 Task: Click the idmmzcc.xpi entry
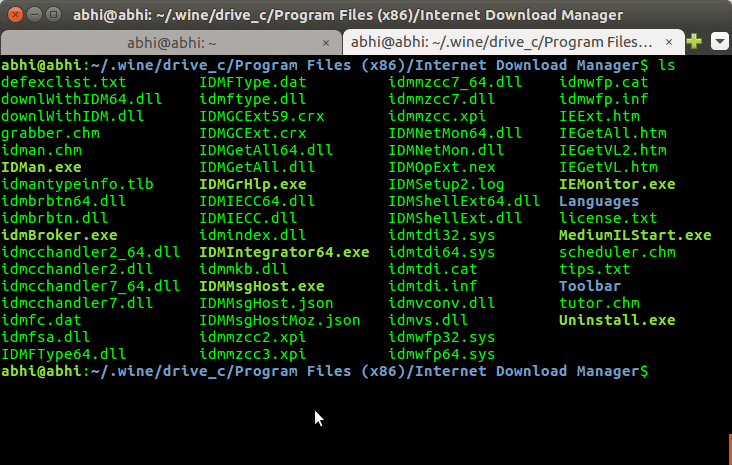[437, 116]
